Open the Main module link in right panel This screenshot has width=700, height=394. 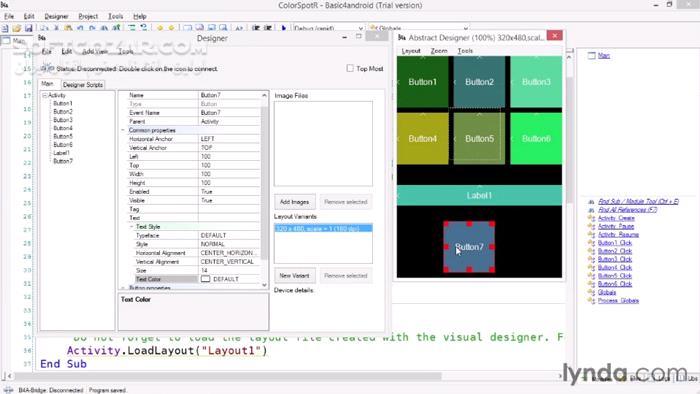click(604, 55)
